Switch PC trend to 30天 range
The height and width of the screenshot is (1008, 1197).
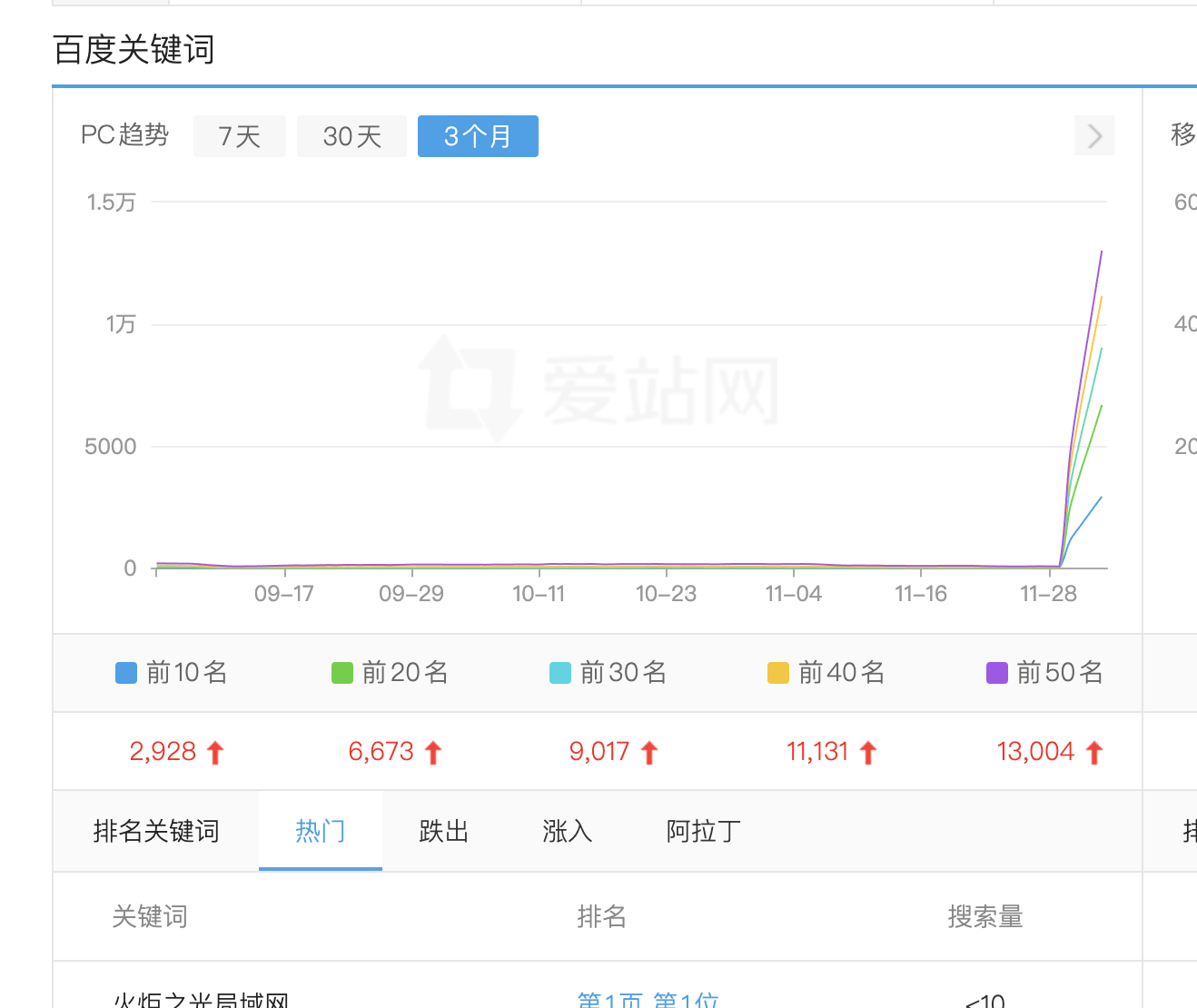[351, 136]
